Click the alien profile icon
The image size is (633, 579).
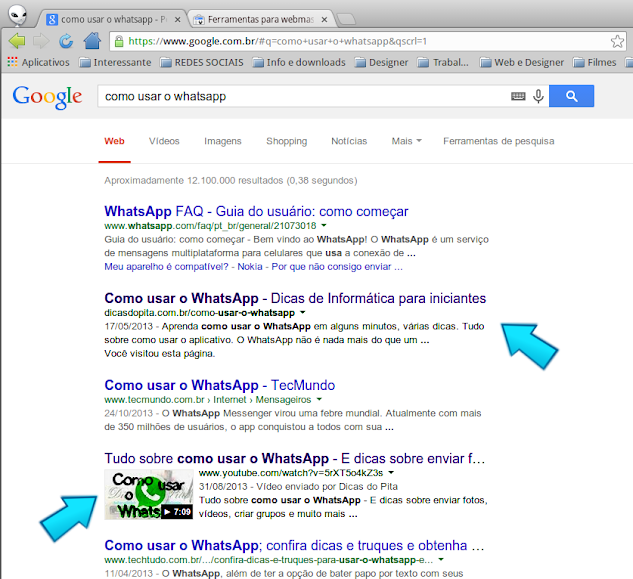[17, 15]
